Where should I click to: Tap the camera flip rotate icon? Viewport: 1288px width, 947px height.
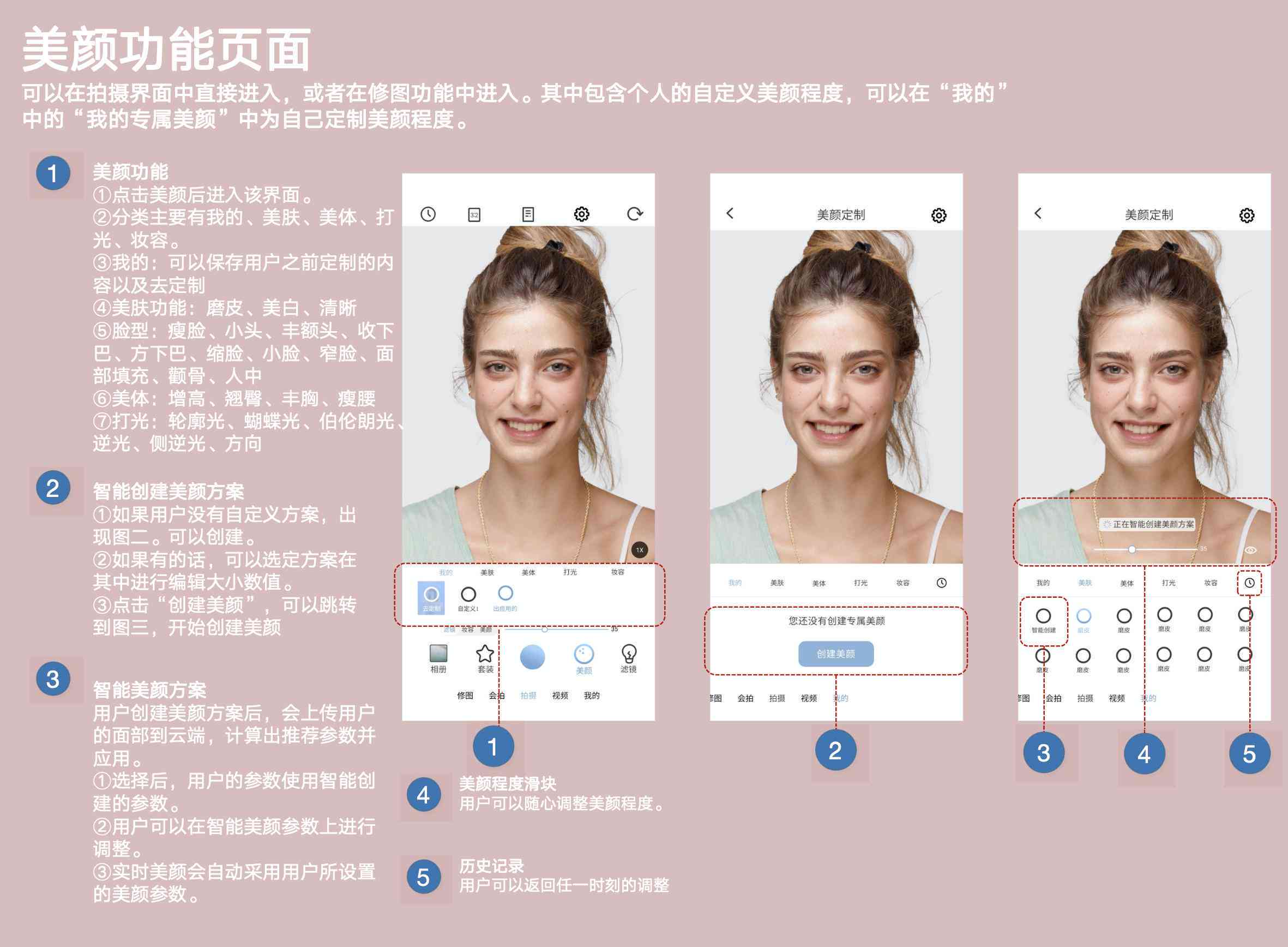[635, 214]
